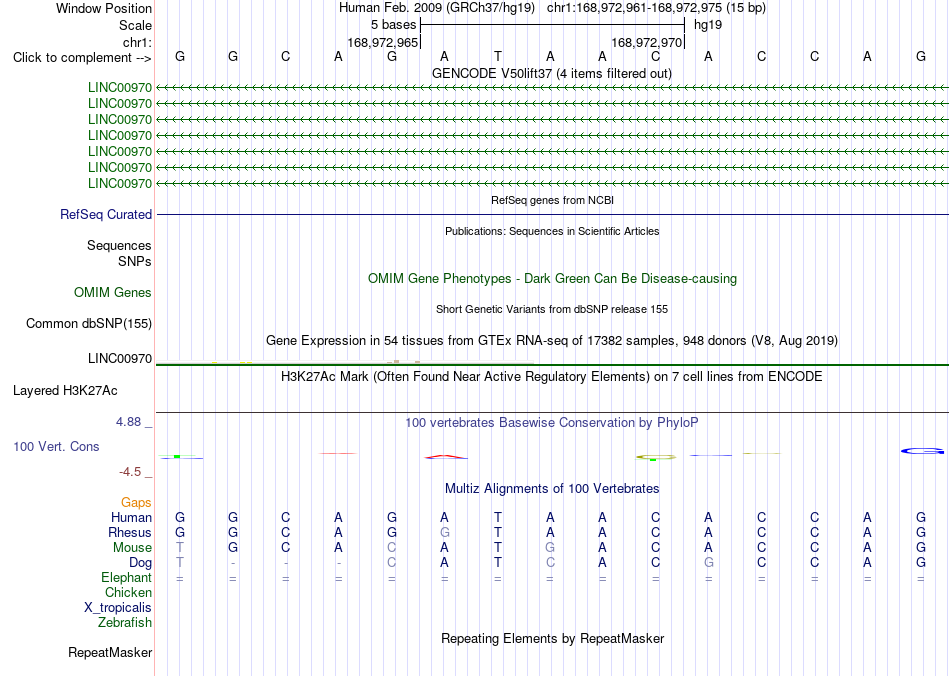The height and width of the screenshot is (676, 950).
Task: Click the olive C conservation logo glyph
Action: (656, 457)
